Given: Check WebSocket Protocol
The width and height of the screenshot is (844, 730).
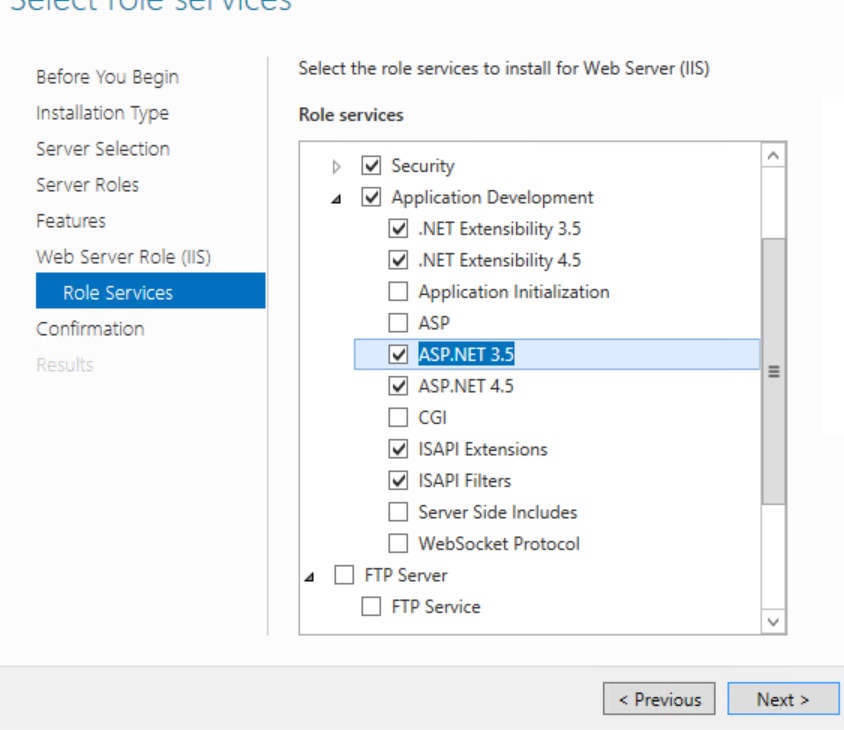Looking at the screenshot, I should point(398,543).
